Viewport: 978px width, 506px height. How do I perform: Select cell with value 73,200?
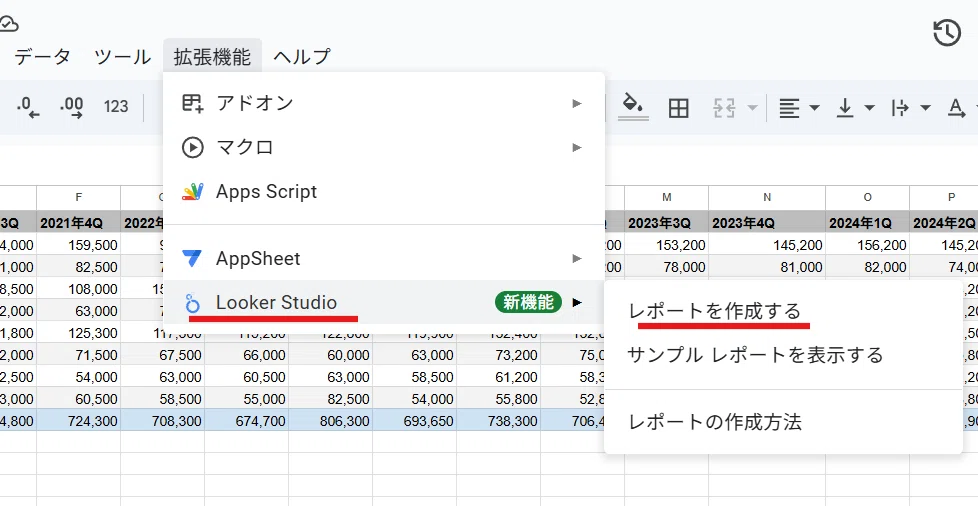tap(499, 355)
